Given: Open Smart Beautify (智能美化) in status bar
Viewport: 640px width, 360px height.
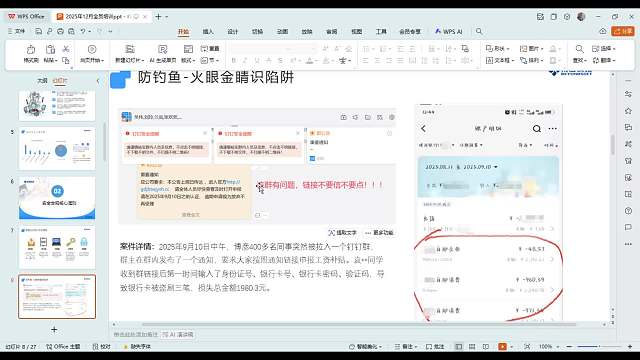Looking at the screenshot, I should 365,347.
